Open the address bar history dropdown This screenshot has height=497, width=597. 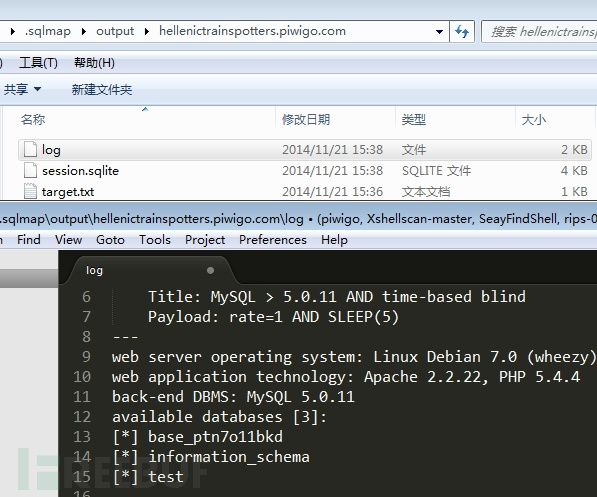(x=439, y=32)
